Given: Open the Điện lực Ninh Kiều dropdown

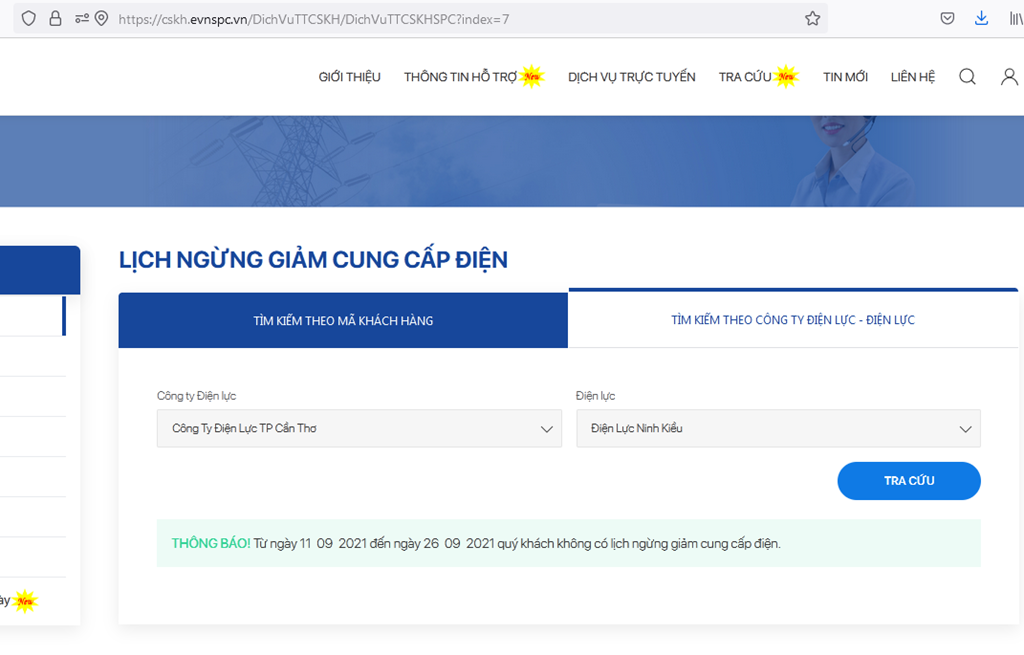Looking at the screenshot, I should (778, 428).
